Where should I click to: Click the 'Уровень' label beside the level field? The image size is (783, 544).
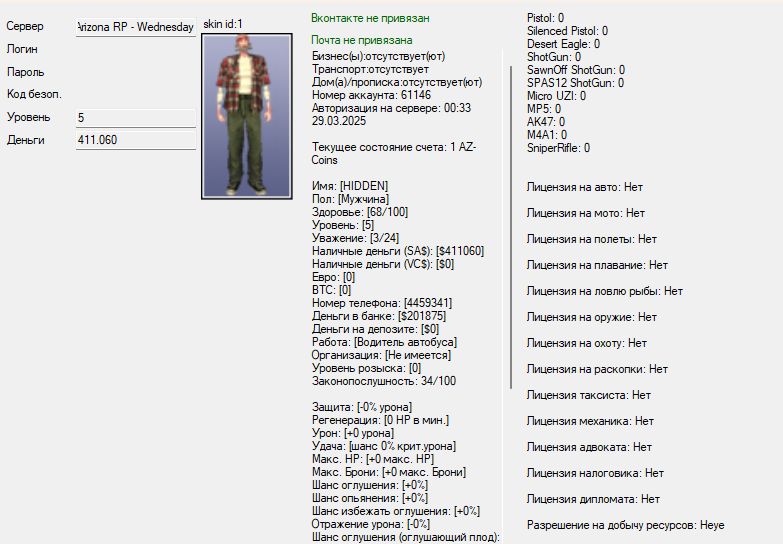pos(28,117)
